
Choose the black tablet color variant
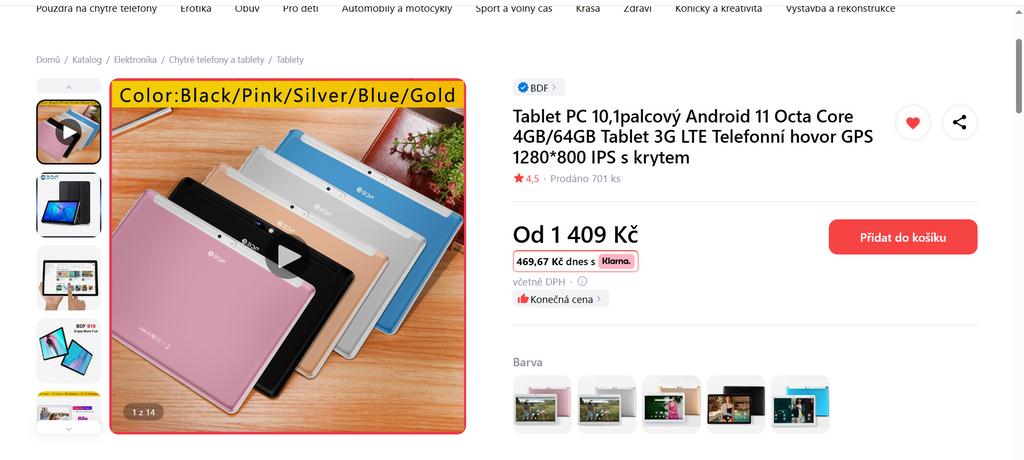[736, 404]
